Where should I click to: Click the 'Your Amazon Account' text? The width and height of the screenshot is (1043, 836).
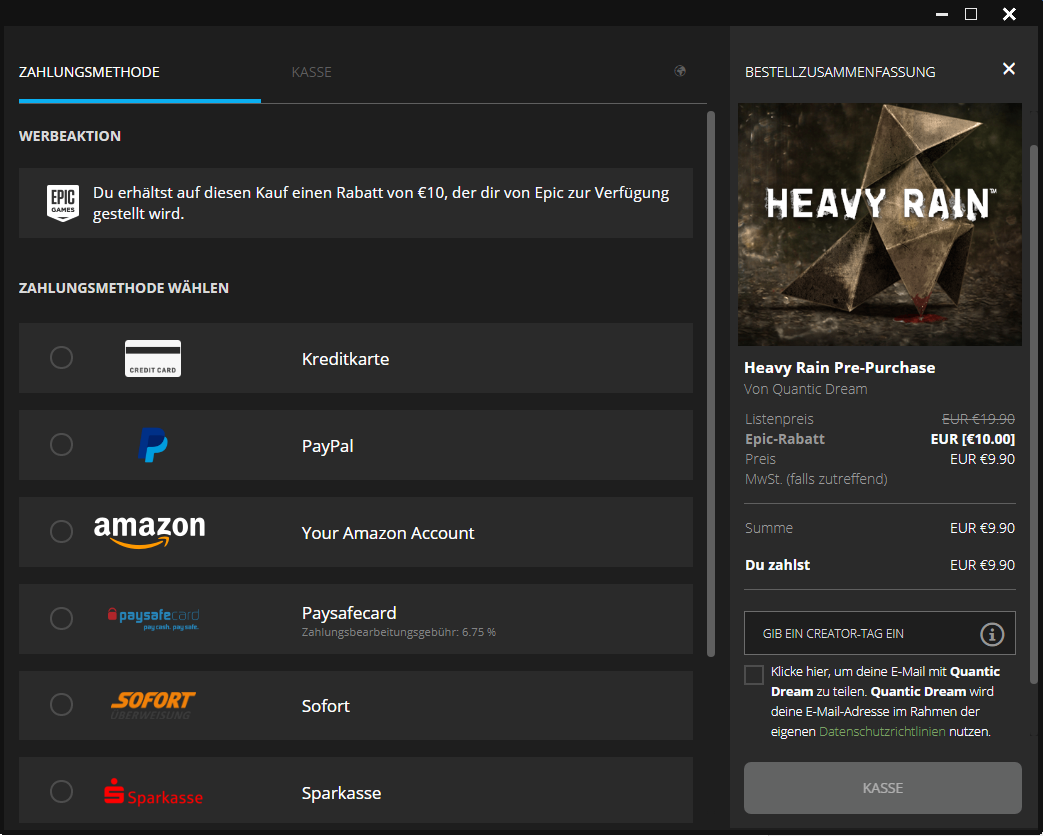pyautogui.click(x=388, y=533)
